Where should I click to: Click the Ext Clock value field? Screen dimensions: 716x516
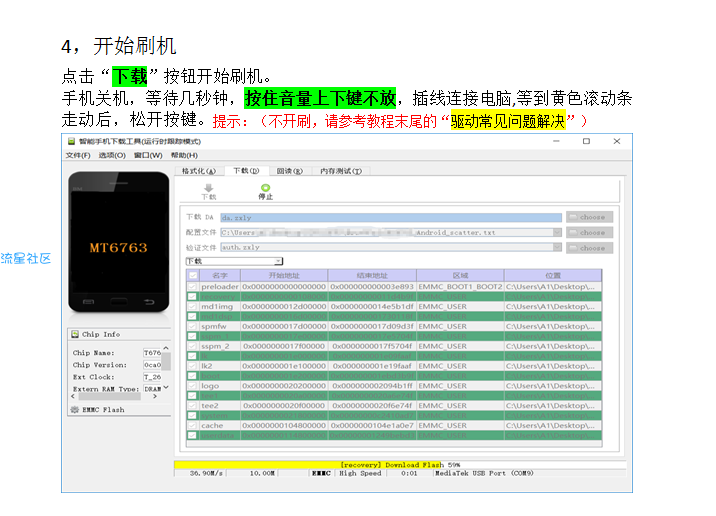pyautogui.click(x=152, y=377)
